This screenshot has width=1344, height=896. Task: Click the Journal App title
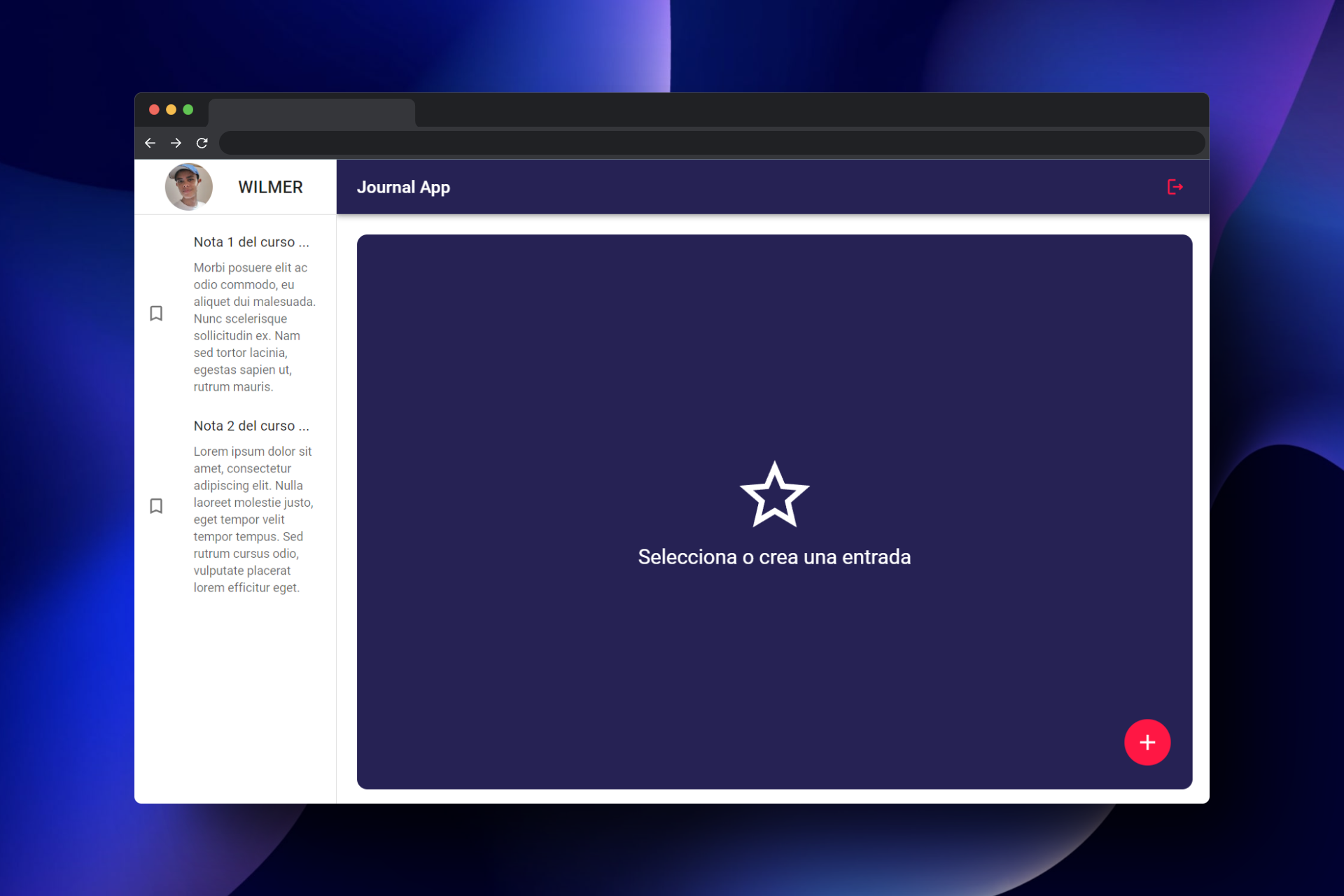coord(403,187)
